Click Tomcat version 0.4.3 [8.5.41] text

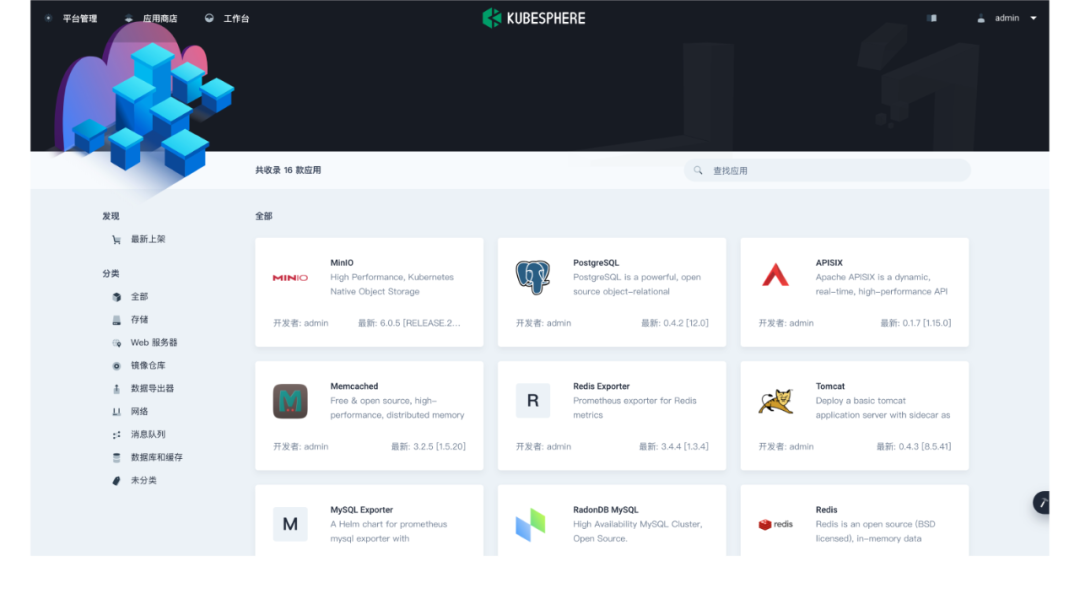click(913, 447)
